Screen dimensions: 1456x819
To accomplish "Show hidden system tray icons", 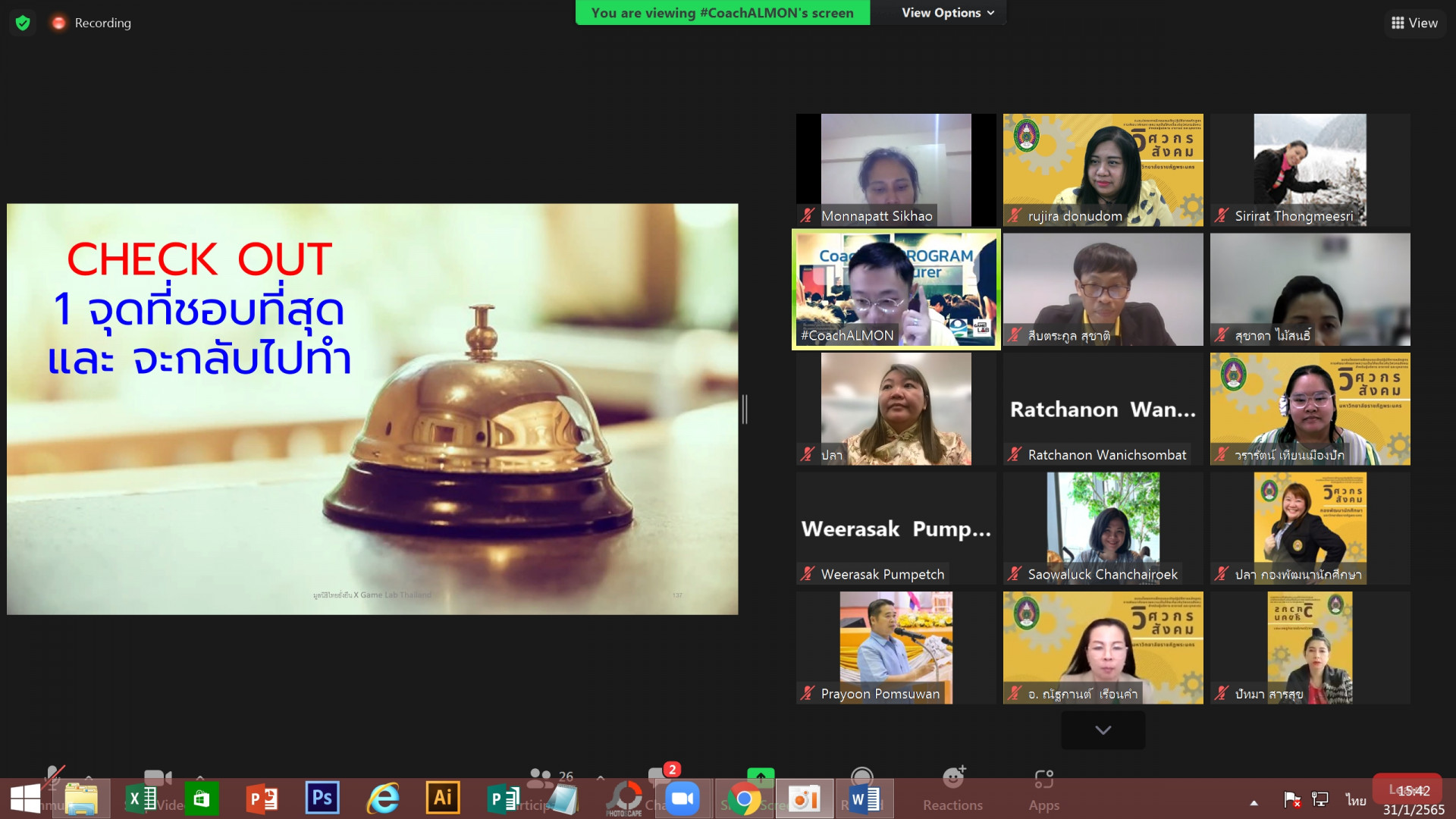I will (1254, 802).
